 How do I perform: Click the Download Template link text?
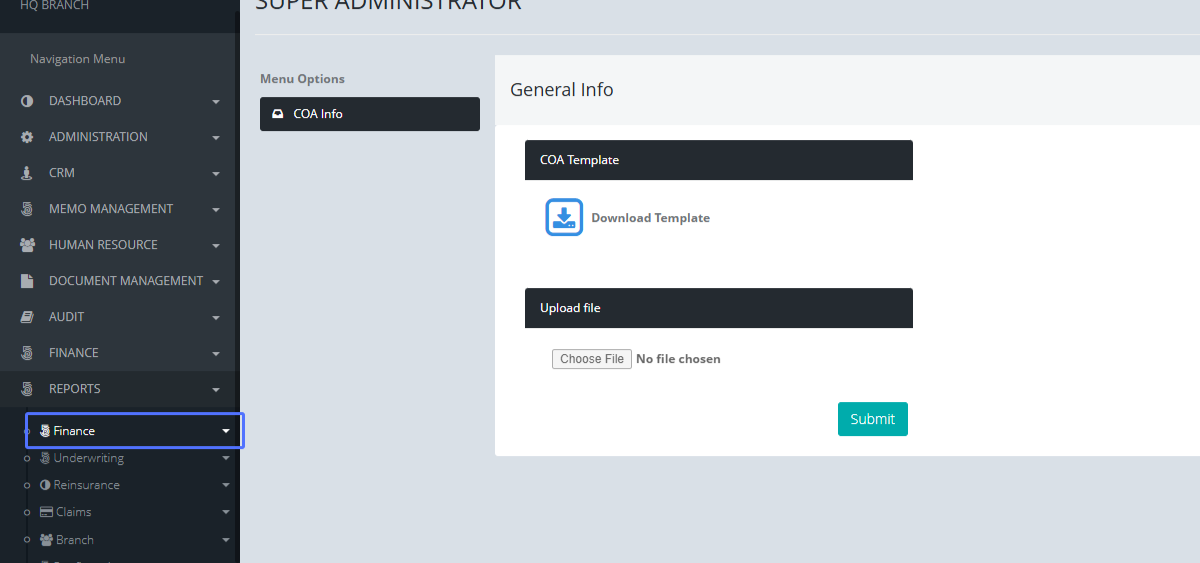650,218
